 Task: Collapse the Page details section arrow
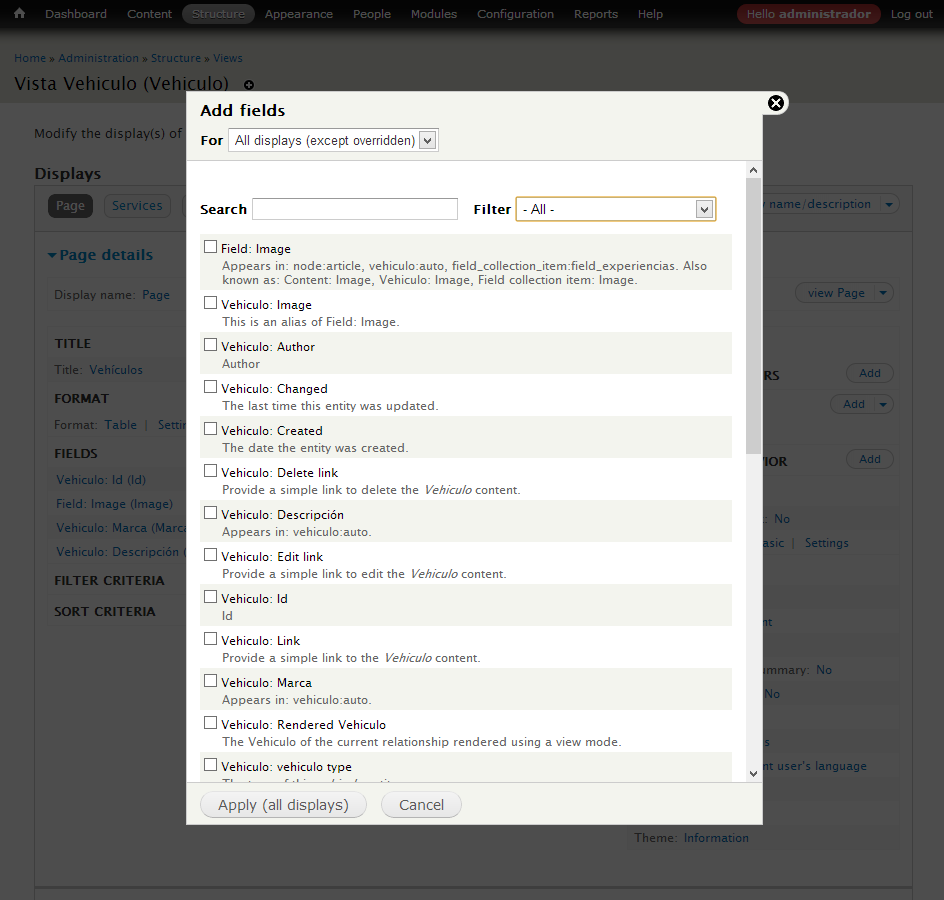click(52, 256)
